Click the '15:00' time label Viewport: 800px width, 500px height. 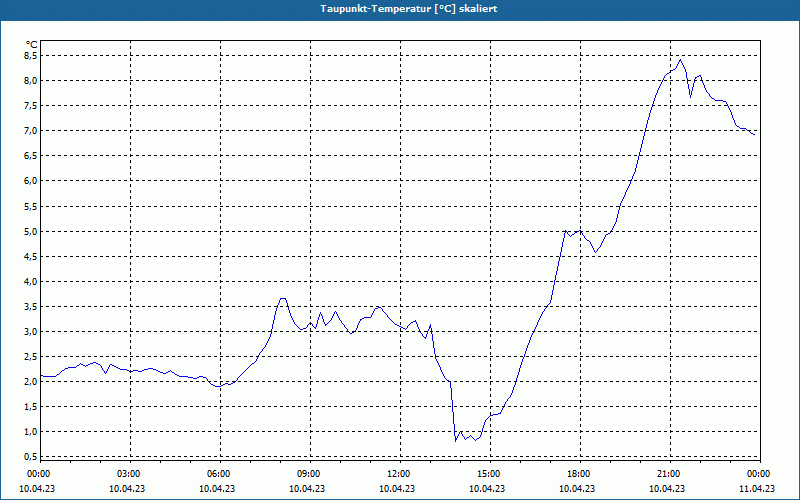[x=490, y=474]
